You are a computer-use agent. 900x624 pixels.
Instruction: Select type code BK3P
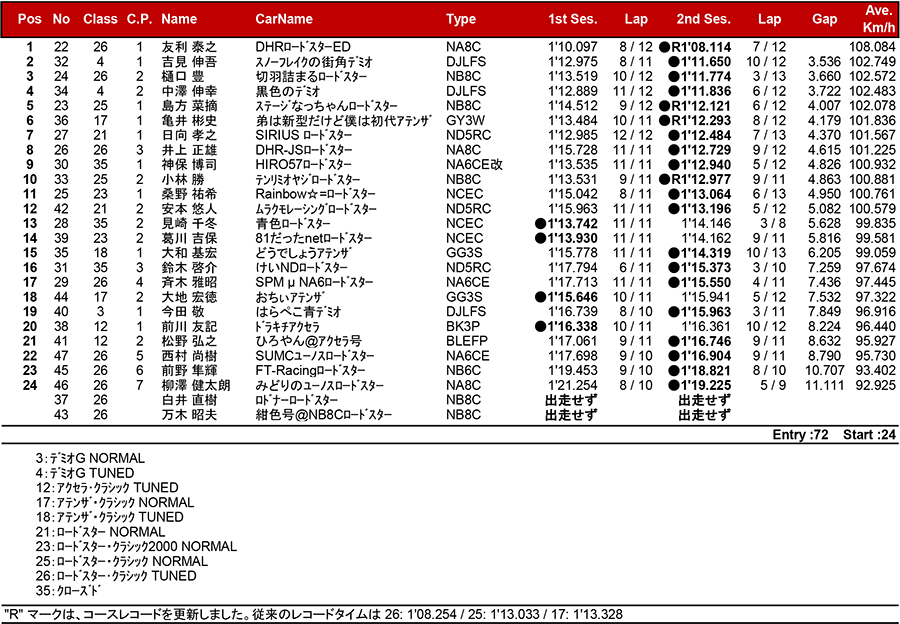[x=463, y=327]
